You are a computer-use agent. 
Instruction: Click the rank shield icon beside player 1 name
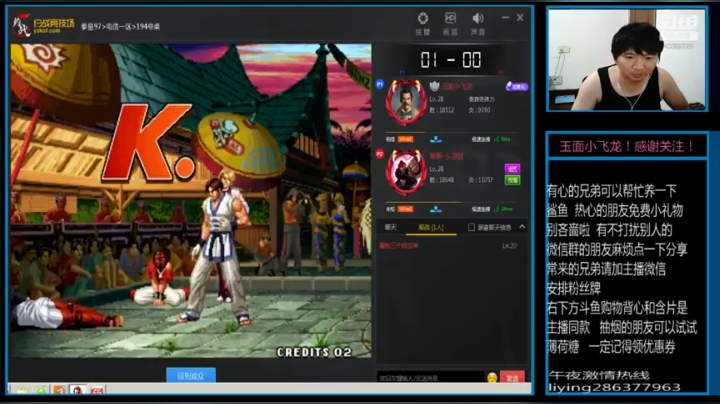[434, 86]
